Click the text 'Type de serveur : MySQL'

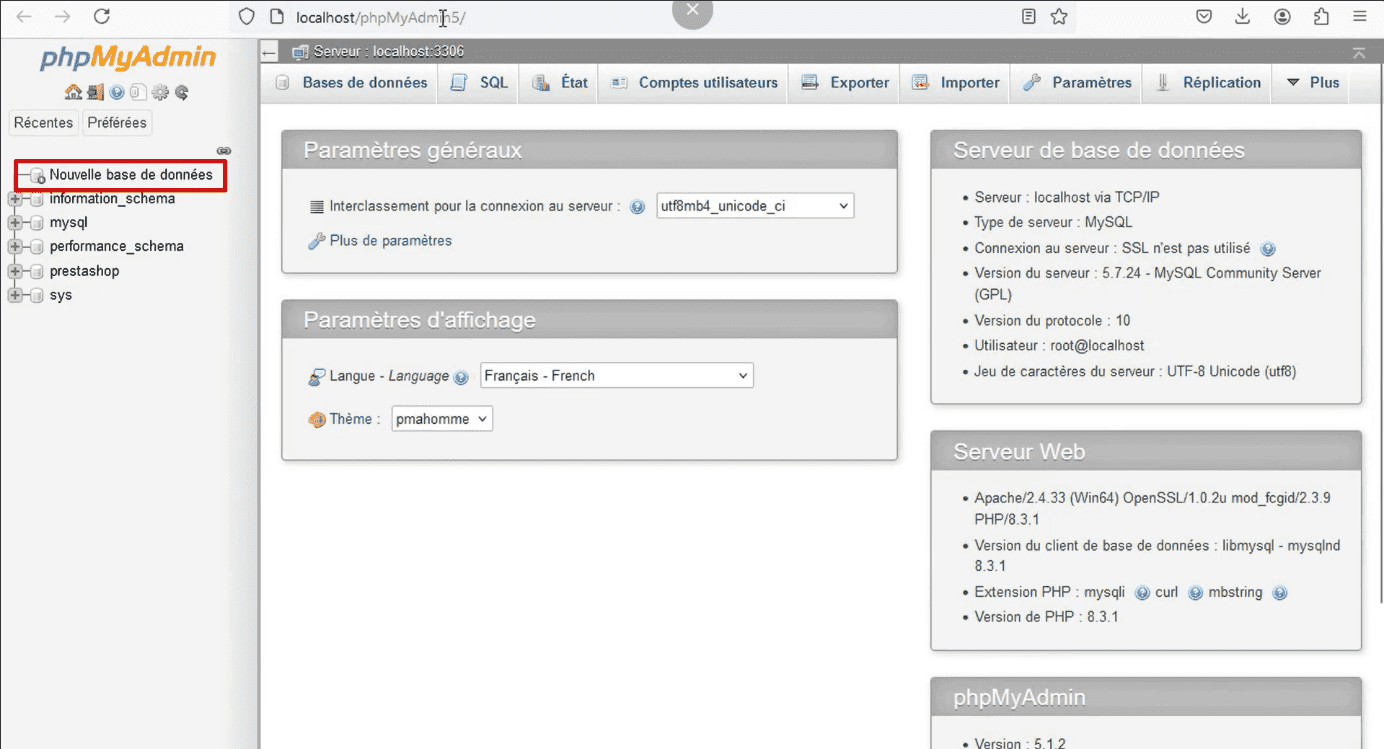1054,223
